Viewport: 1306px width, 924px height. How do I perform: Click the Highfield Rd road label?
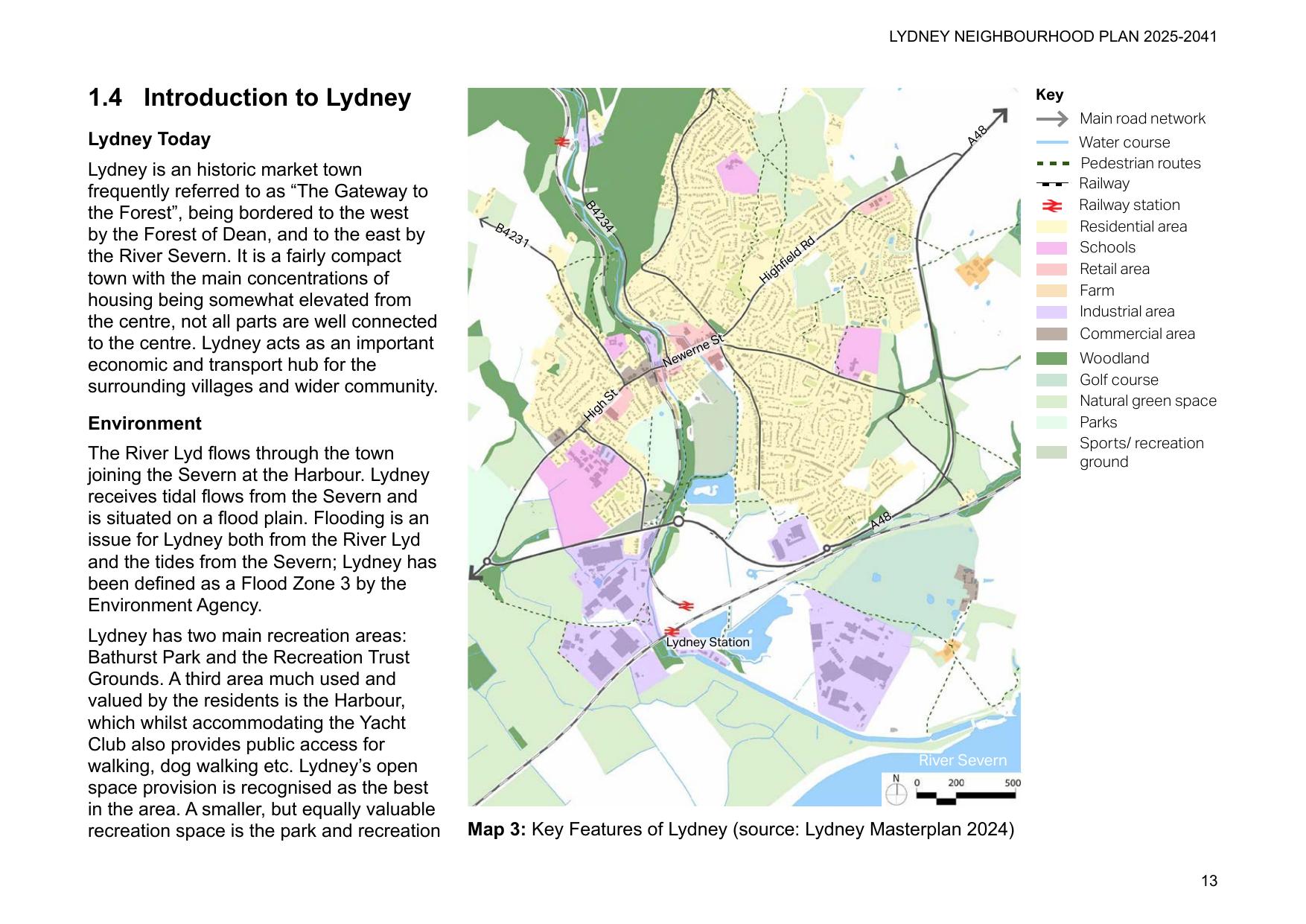click(787, 260)
